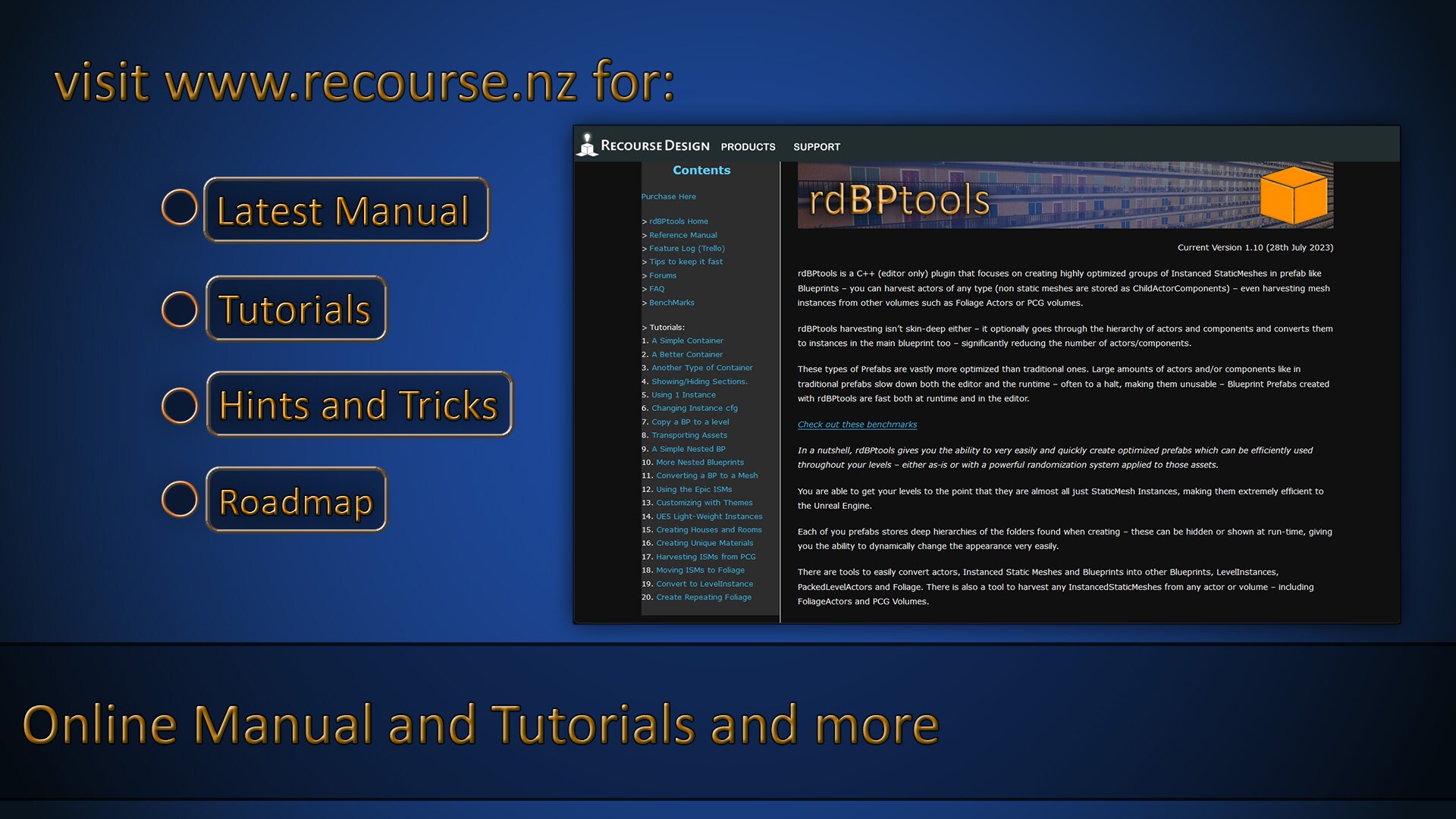Screen dimensions: 1456x819
Task: Expand the Forums entry chevron
Action: (645, 275)
